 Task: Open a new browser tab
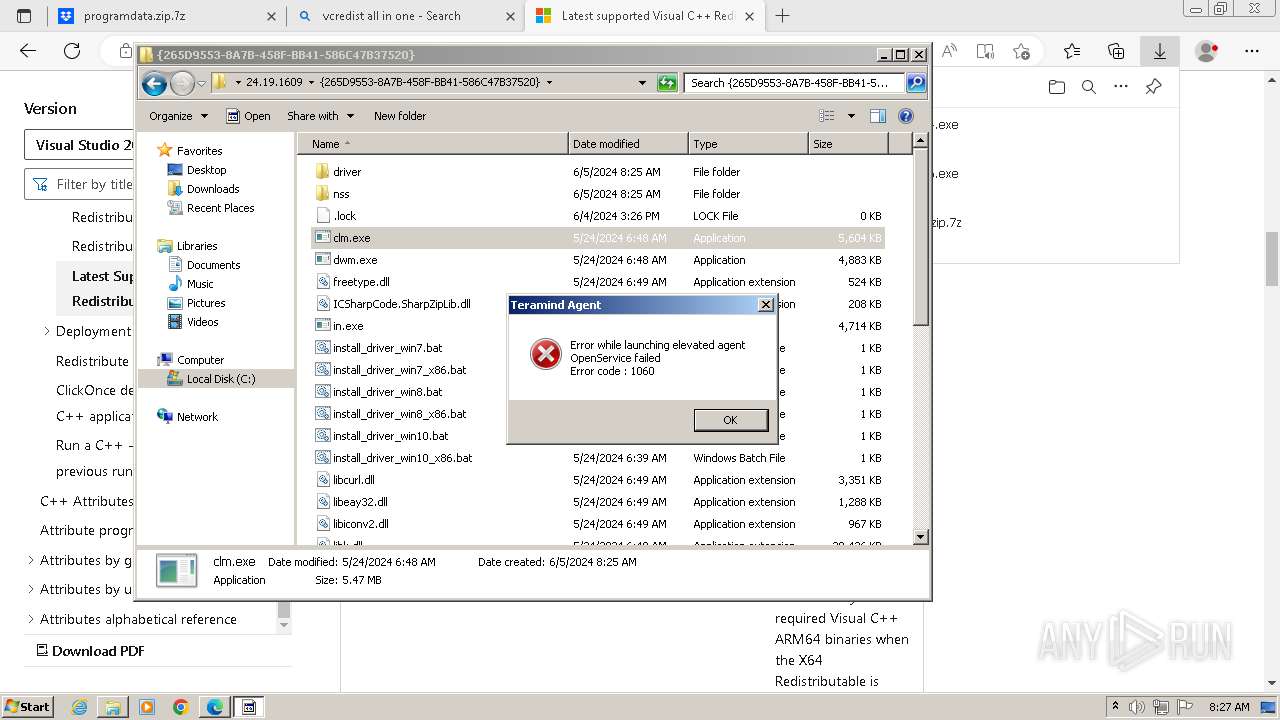click(782, 16)
